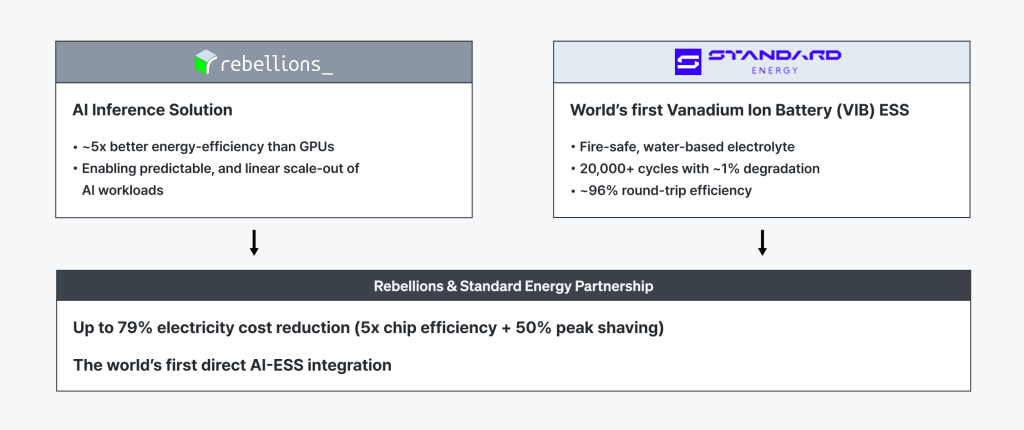Image resolution: width=1024 pixels, height=430 pixels.
Task: Click the purple Standard Energy S logo icon
Action: pos(691,61)
